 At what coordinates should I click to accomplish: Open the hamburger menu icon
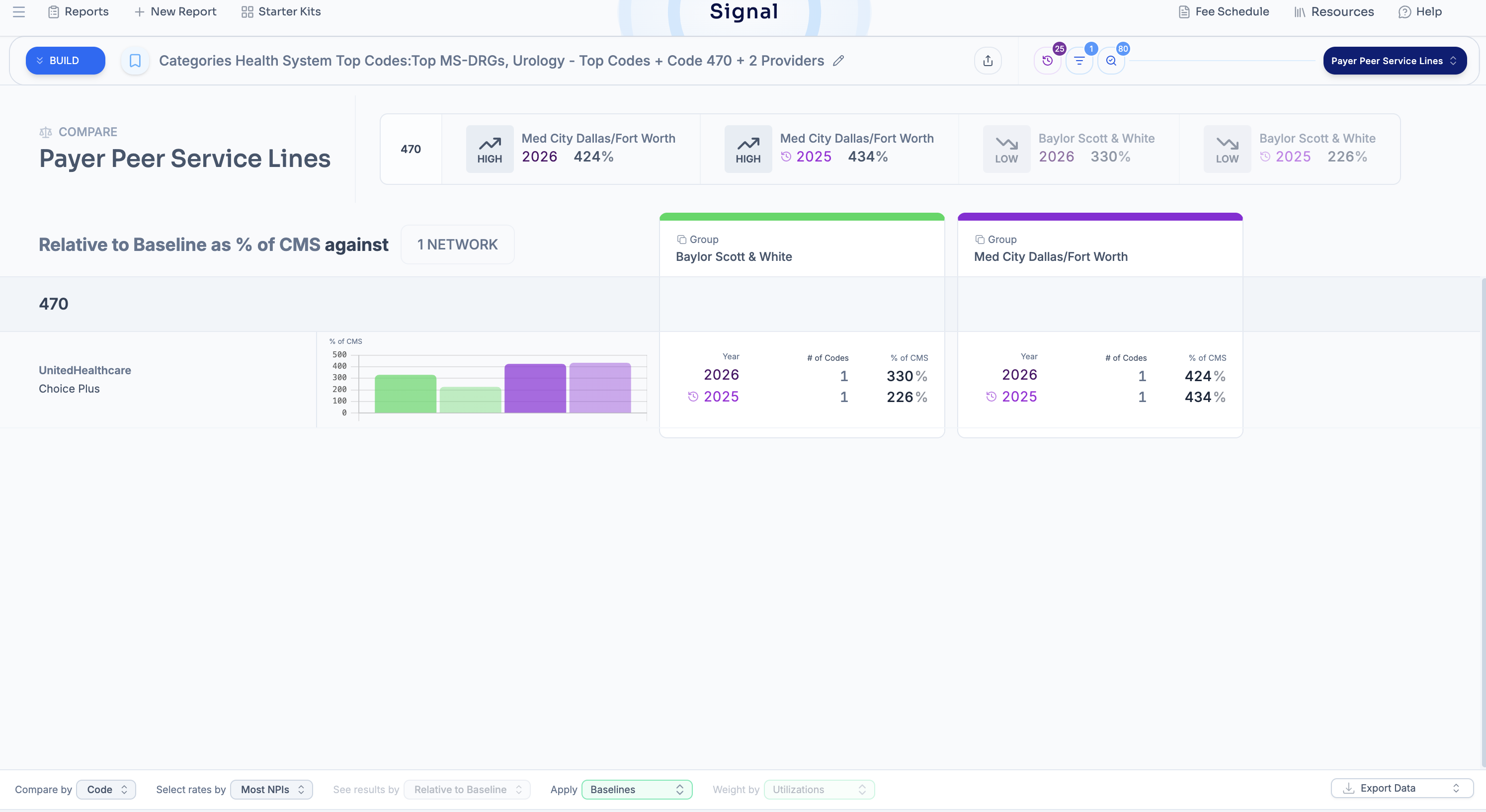coord(18,11)
